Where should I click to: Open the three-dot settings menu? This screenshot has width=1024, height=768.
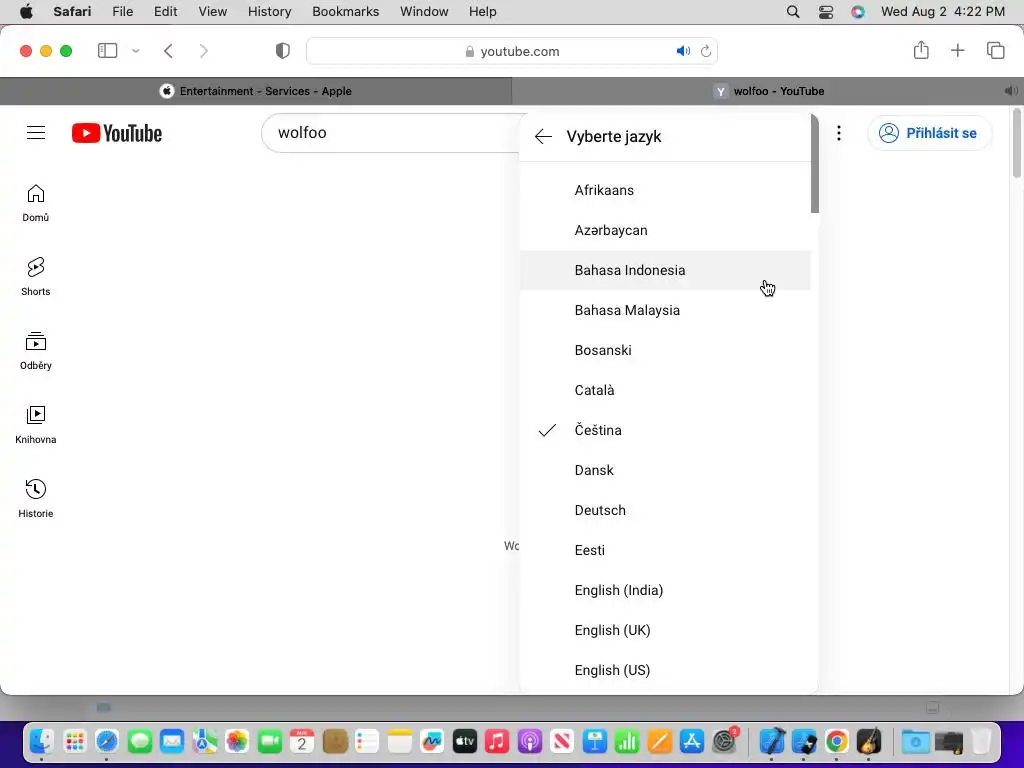coord(839,133)
